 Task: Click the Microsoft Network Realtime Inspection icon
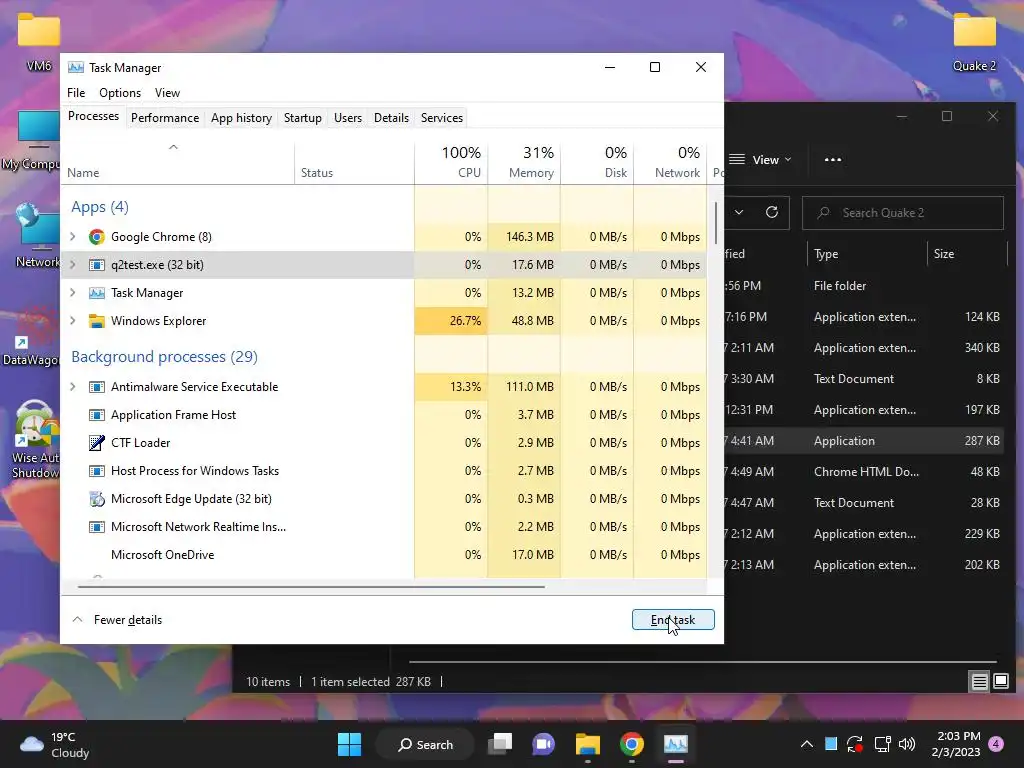(x=97, y=526)
